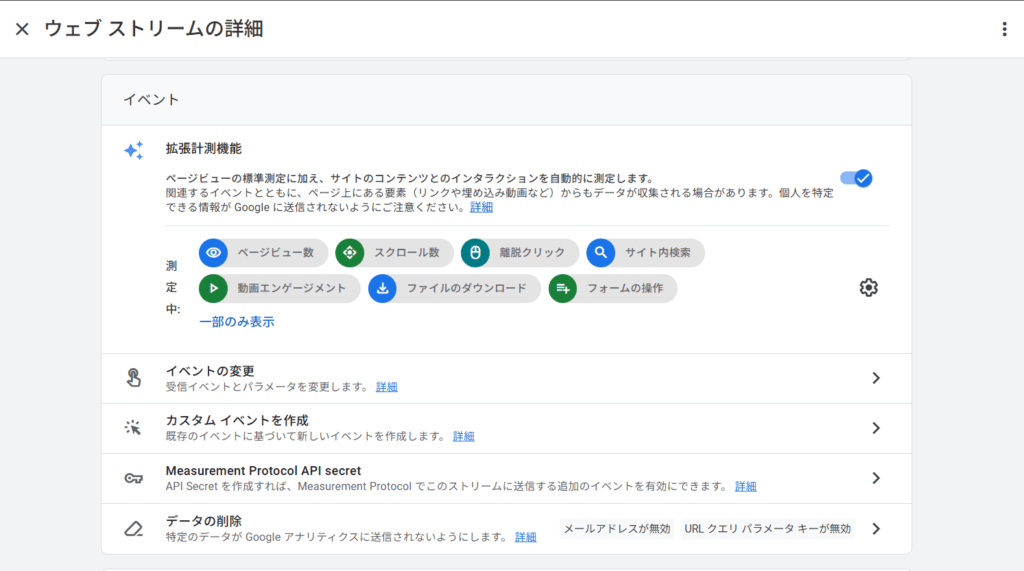Image resolution: width=1024 pixels, height=571 pixels.
Task: Close the web stream details panel
Action: click(x=22, y=29)
